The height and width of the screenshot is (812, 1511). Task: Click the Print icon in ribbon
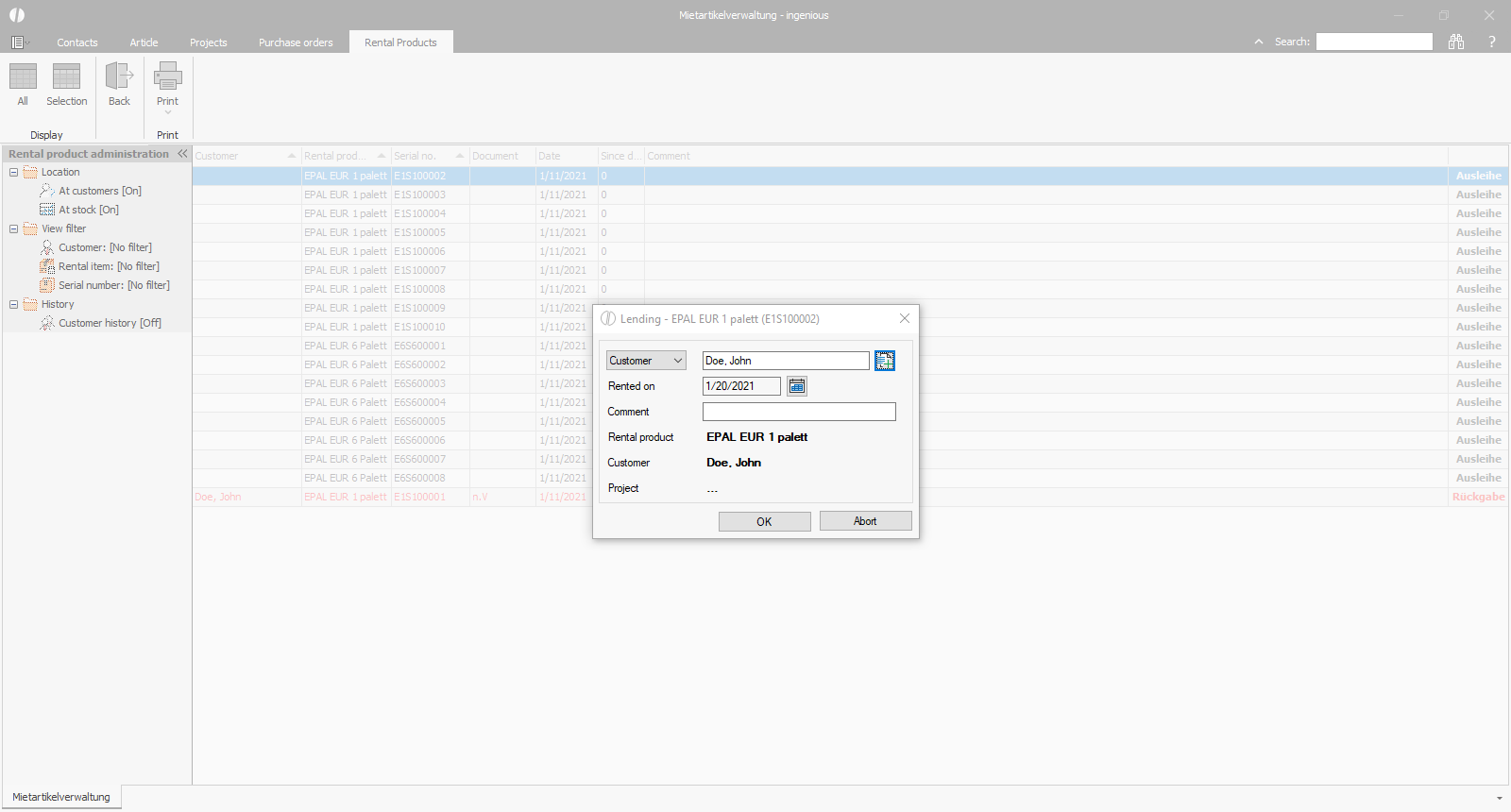pyautogui.click(x=167, y=77)
